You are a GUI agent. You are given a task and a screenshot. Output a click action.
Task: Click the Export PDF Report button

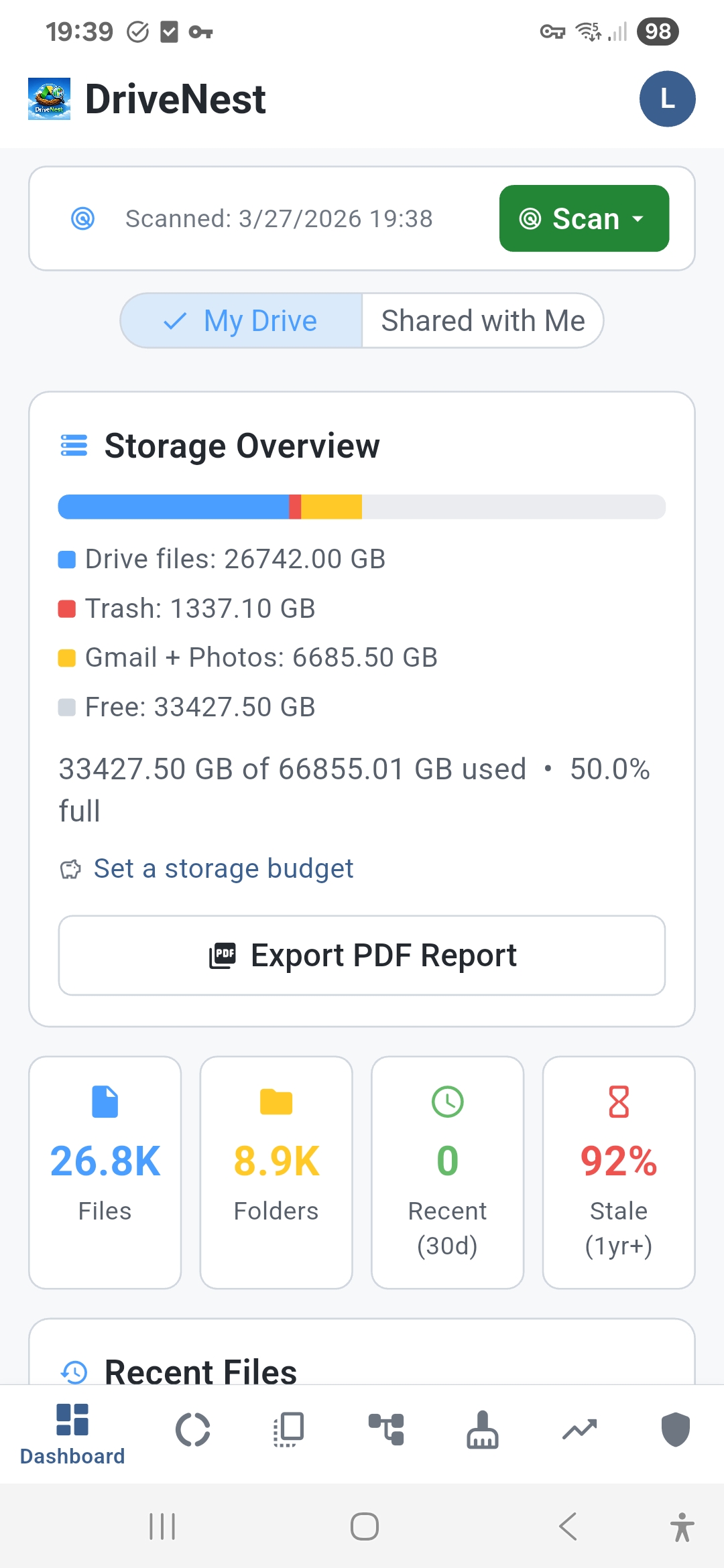[x=362, y=956]
